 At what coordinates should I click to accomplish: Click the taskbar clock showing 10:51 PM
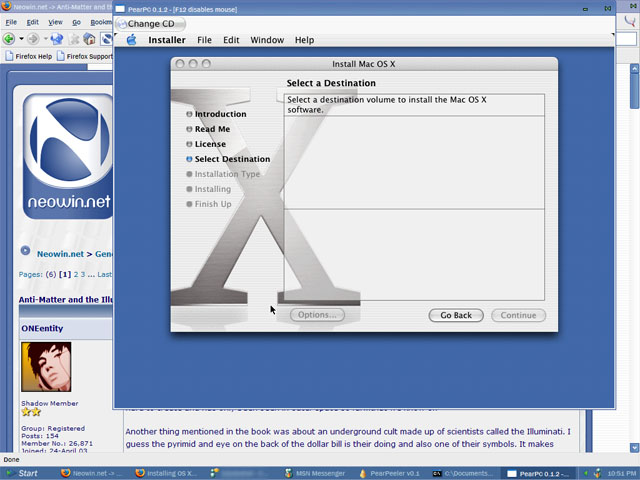[621, 473]
